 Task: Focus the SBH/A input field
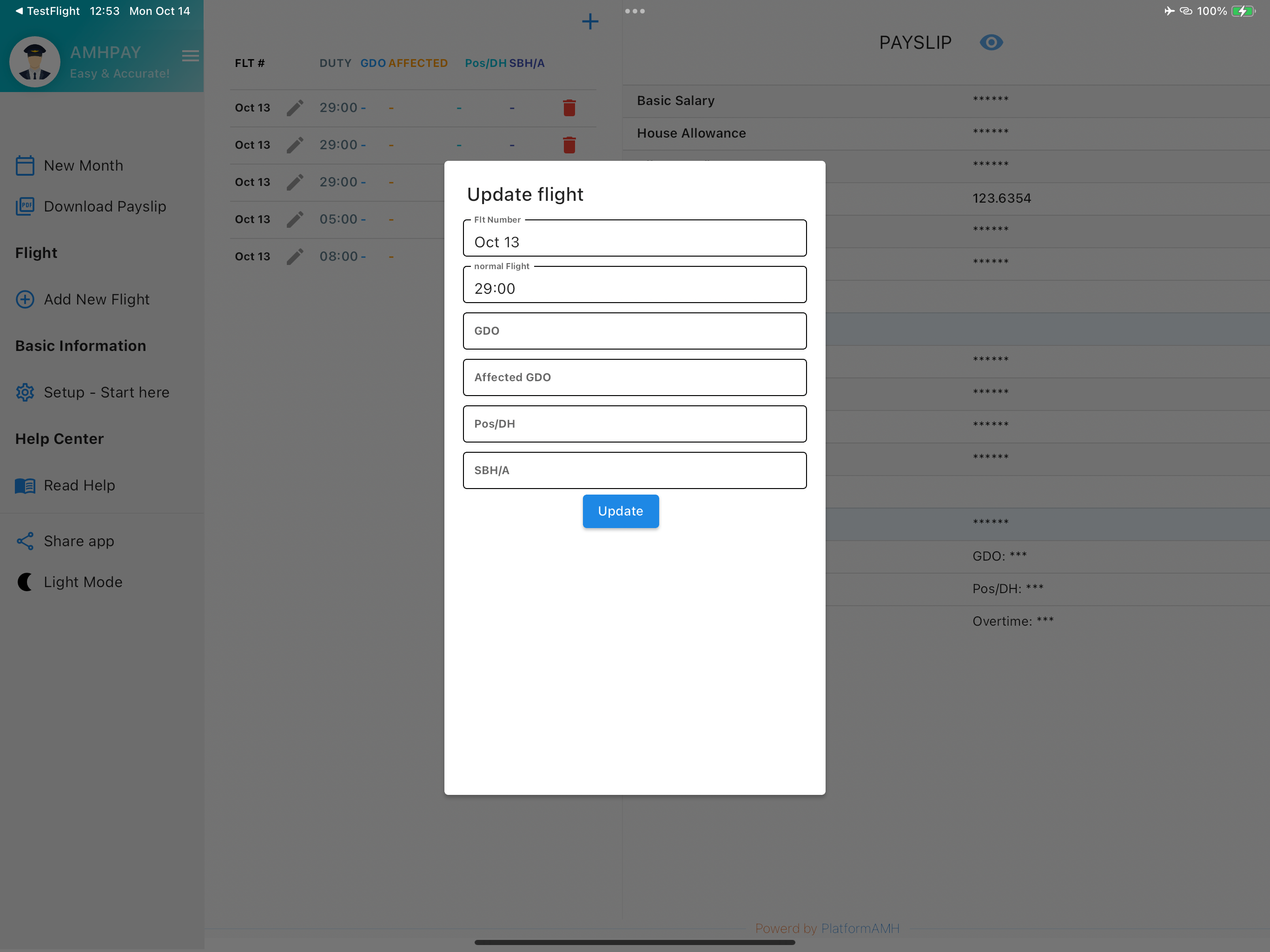click(635, 470)
